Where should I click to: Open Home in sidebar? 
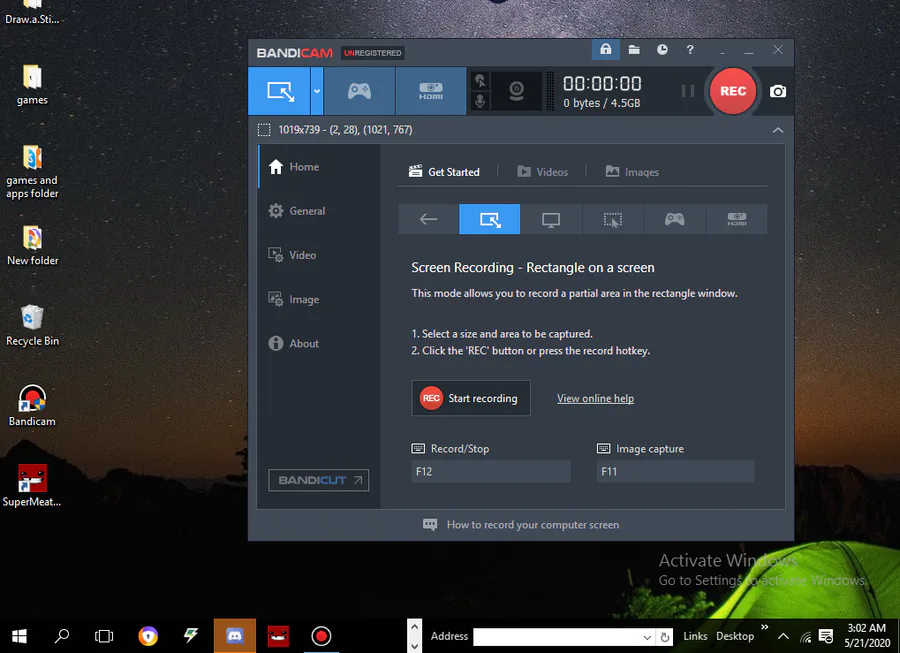click(x=319, y=166)
